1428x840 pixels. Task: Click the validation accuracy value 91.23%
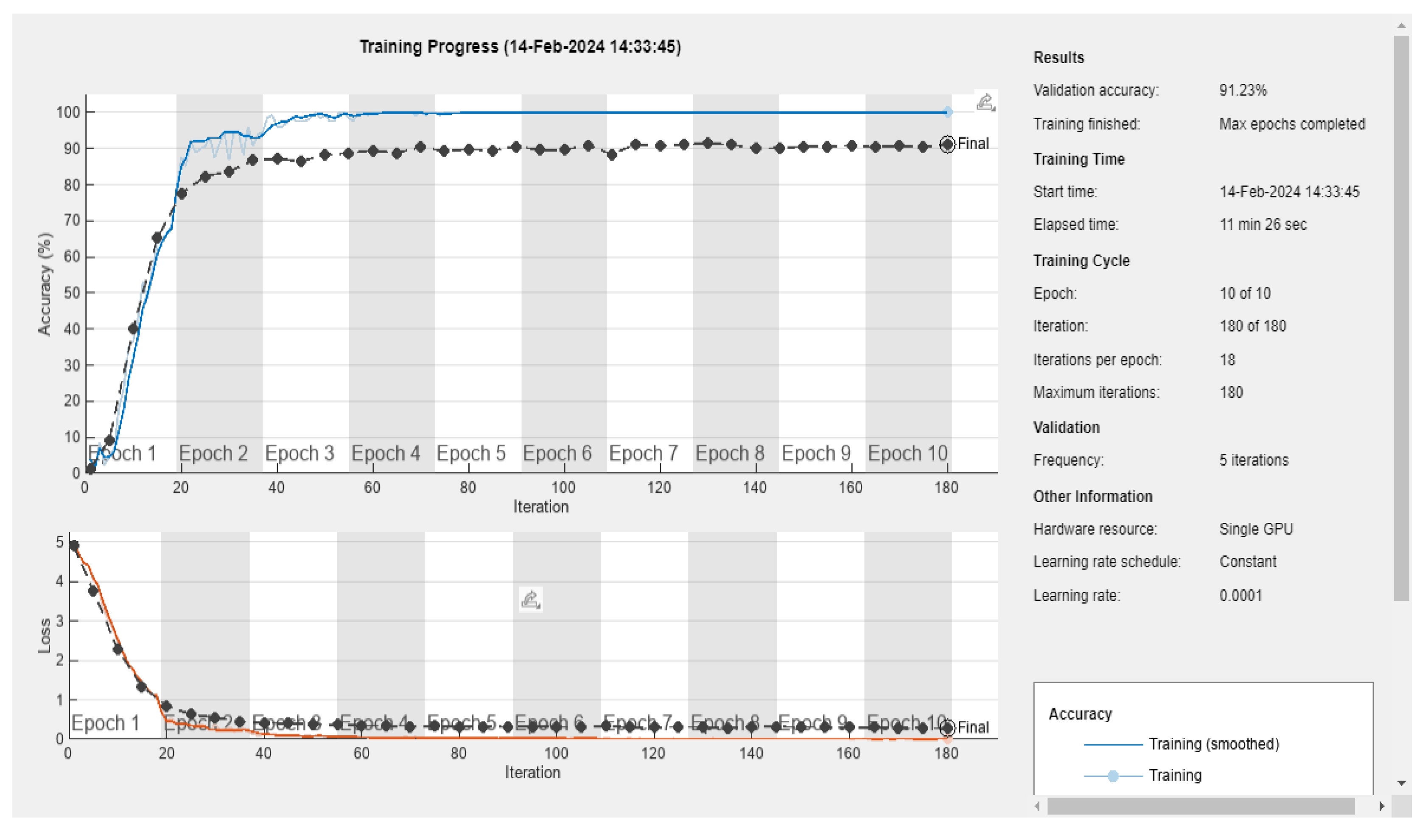(1243, 91)
